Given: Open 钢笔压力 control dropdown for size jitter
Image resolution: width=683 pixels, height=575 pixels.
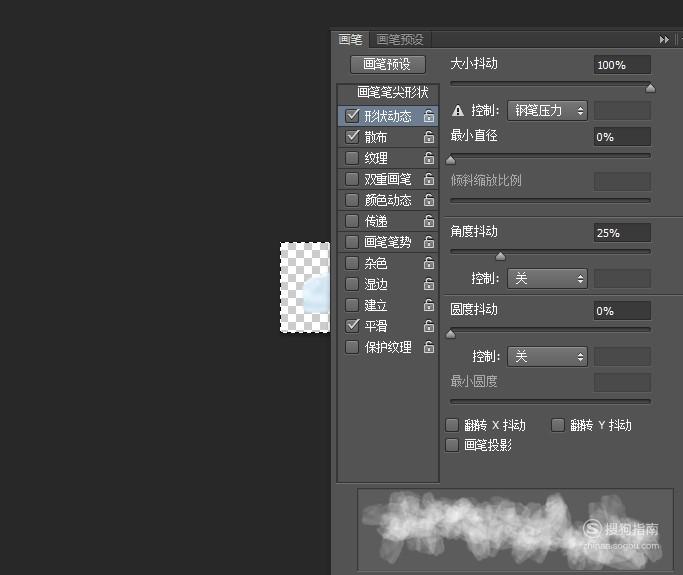Looking at the screenshot, I should [x=548, y=111].
